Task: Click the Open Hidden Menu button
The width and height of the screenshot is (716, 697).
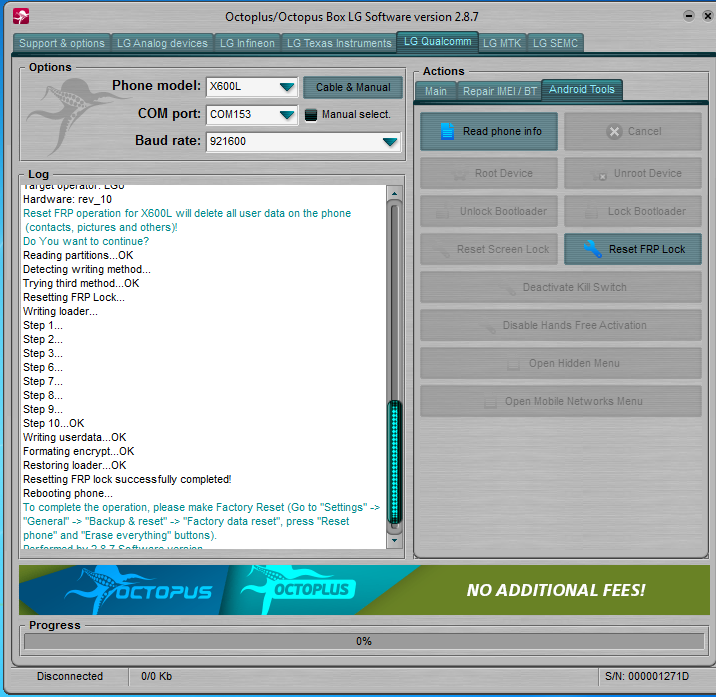Action: coord(561,364)
